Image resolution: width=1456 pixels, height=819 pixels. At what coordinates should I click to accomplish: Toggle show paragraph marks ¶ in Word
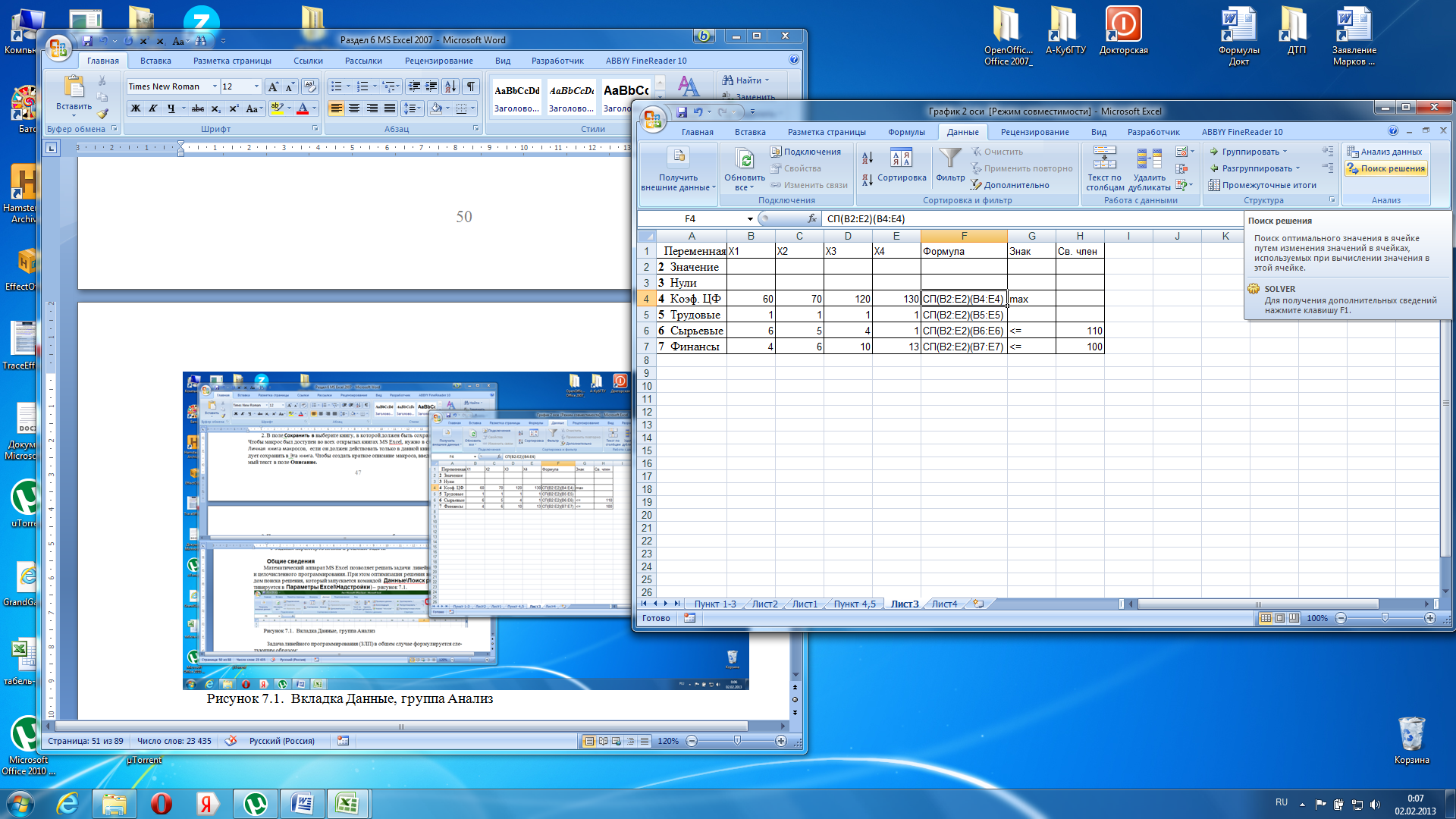click(x=471, y=86)
